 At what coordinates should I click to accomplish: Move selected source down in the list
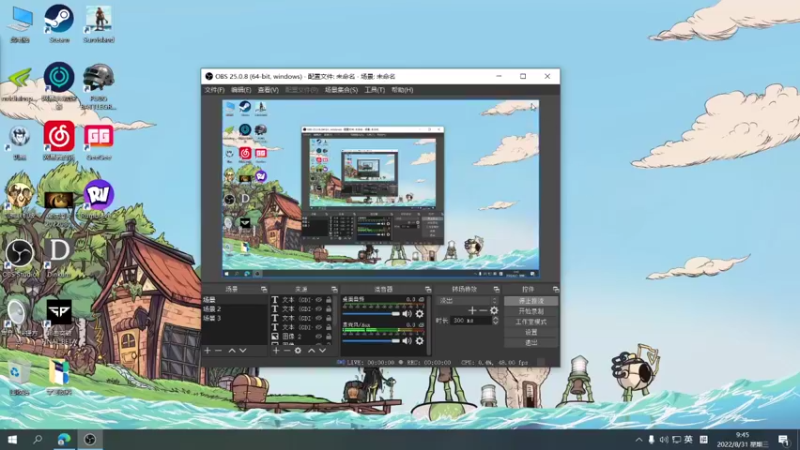click(x=322, y=351)
